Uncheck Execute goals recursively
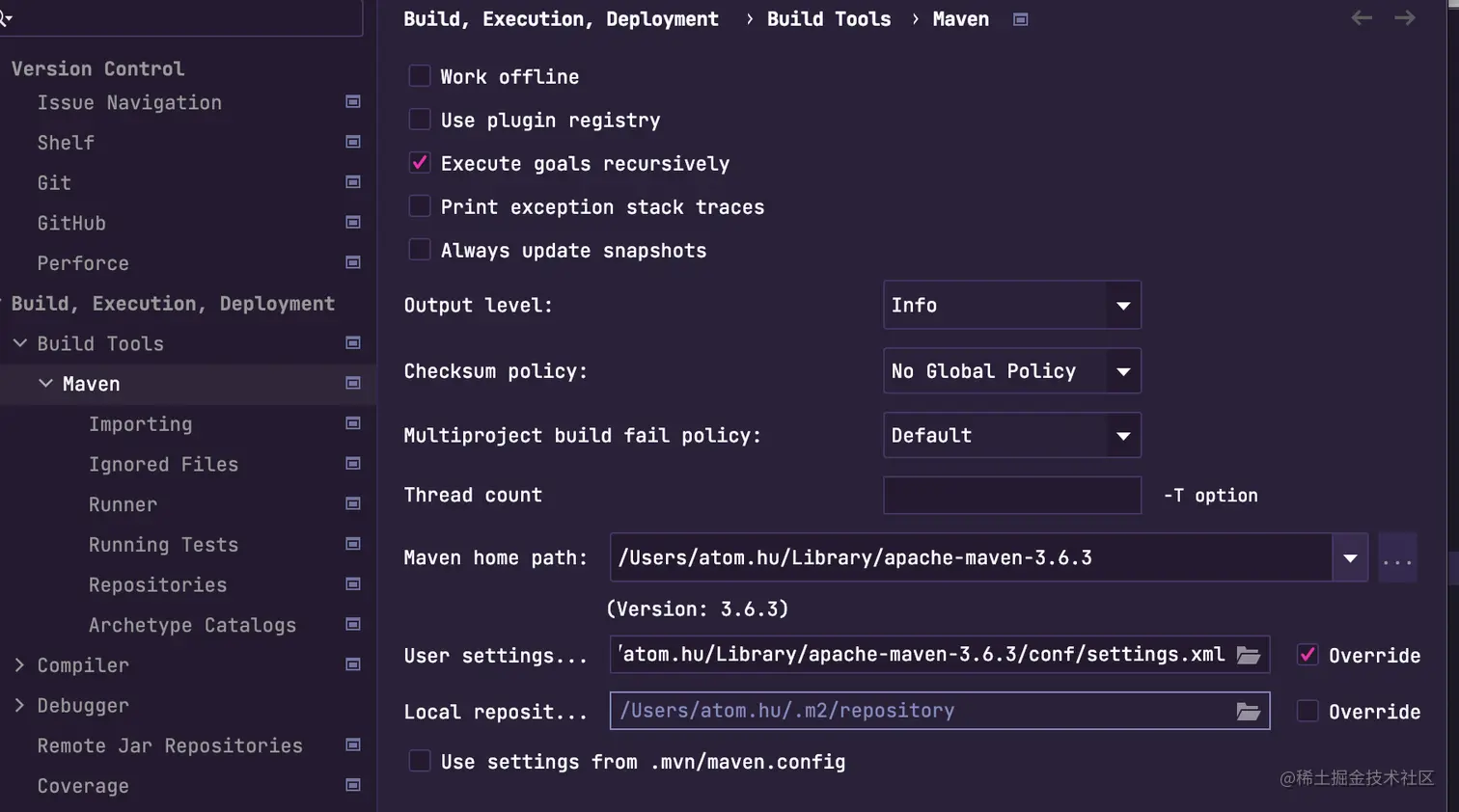This screenshot has width=1459, height=812. (x=420, y=163)
